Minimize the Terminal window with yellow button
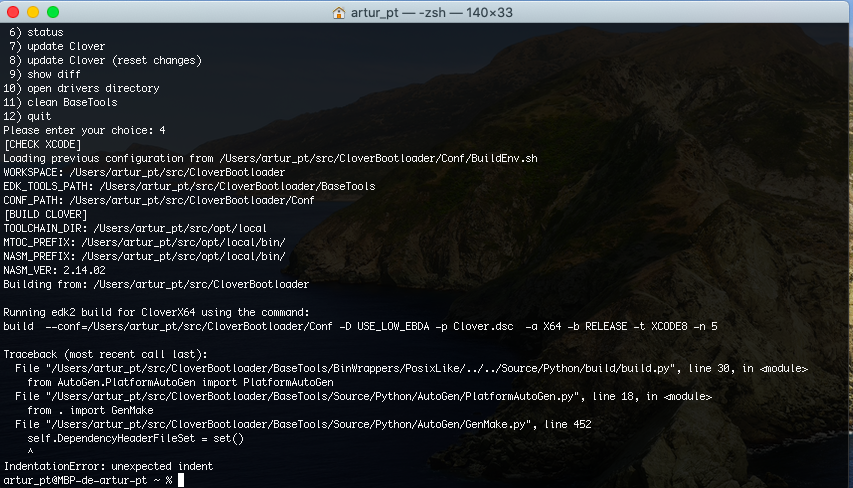The image size is (853, 488). click(x=33, y=12)
